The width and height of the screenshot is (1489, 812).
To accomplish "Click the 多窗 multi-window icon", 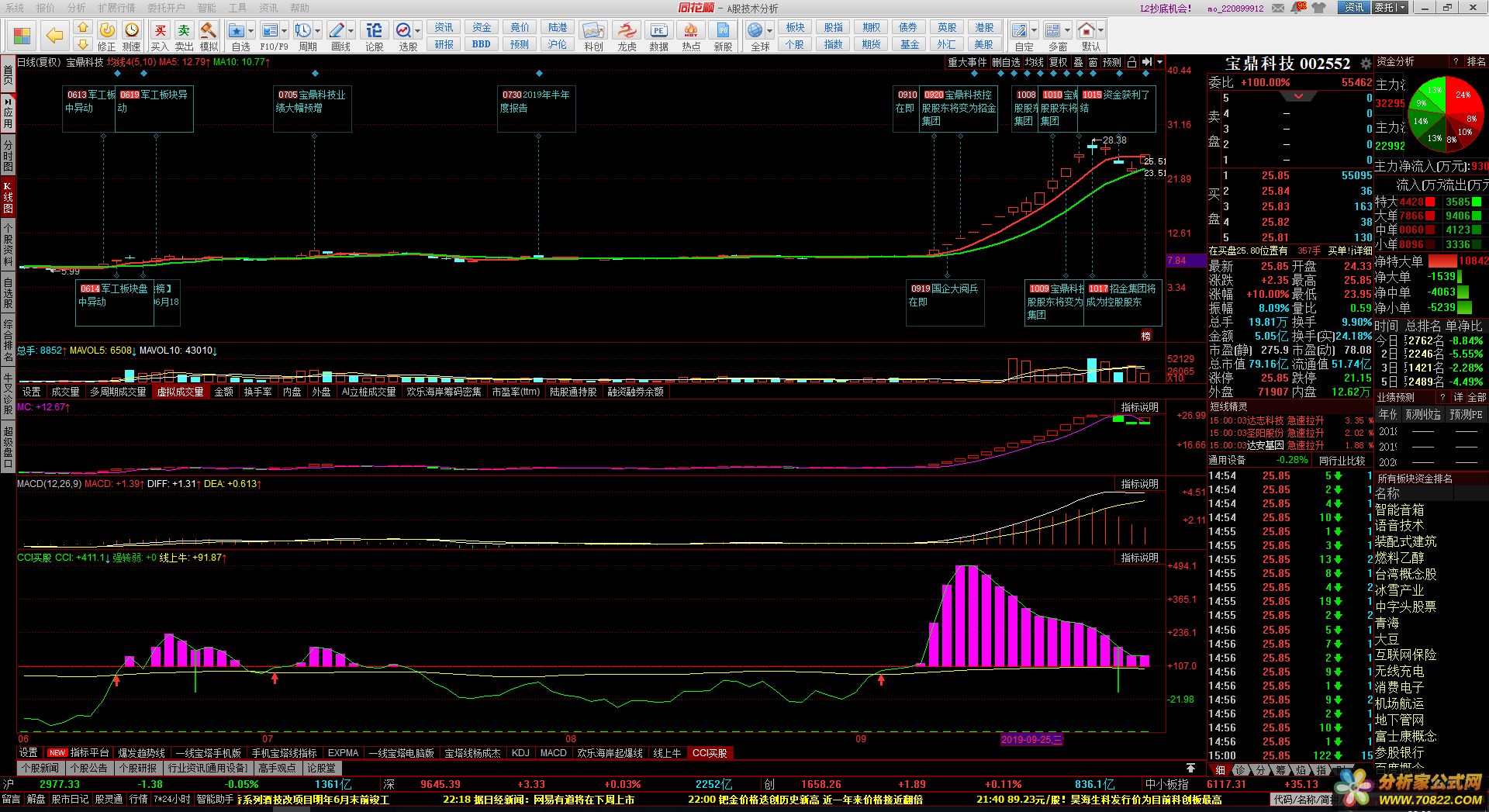I will coord(1052,31).
